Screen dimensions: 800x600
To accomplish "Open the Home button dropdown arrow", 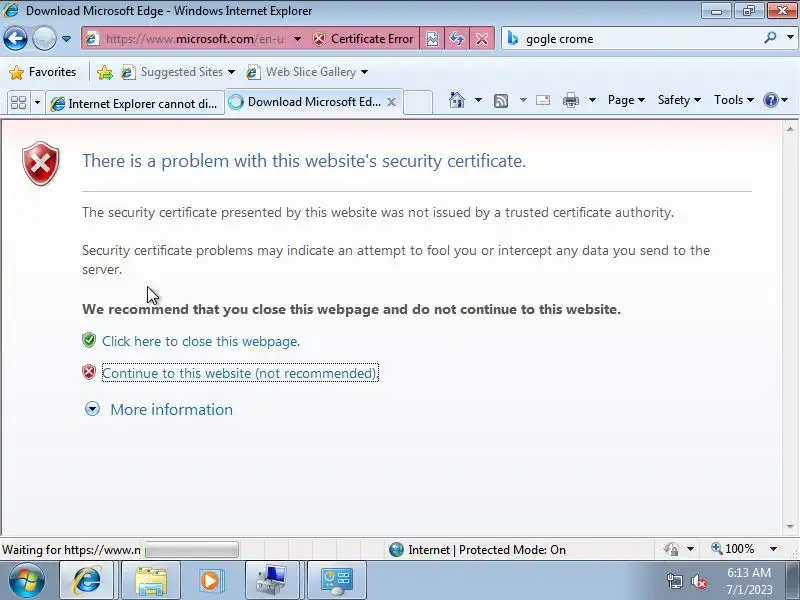I will pos(478,100).
